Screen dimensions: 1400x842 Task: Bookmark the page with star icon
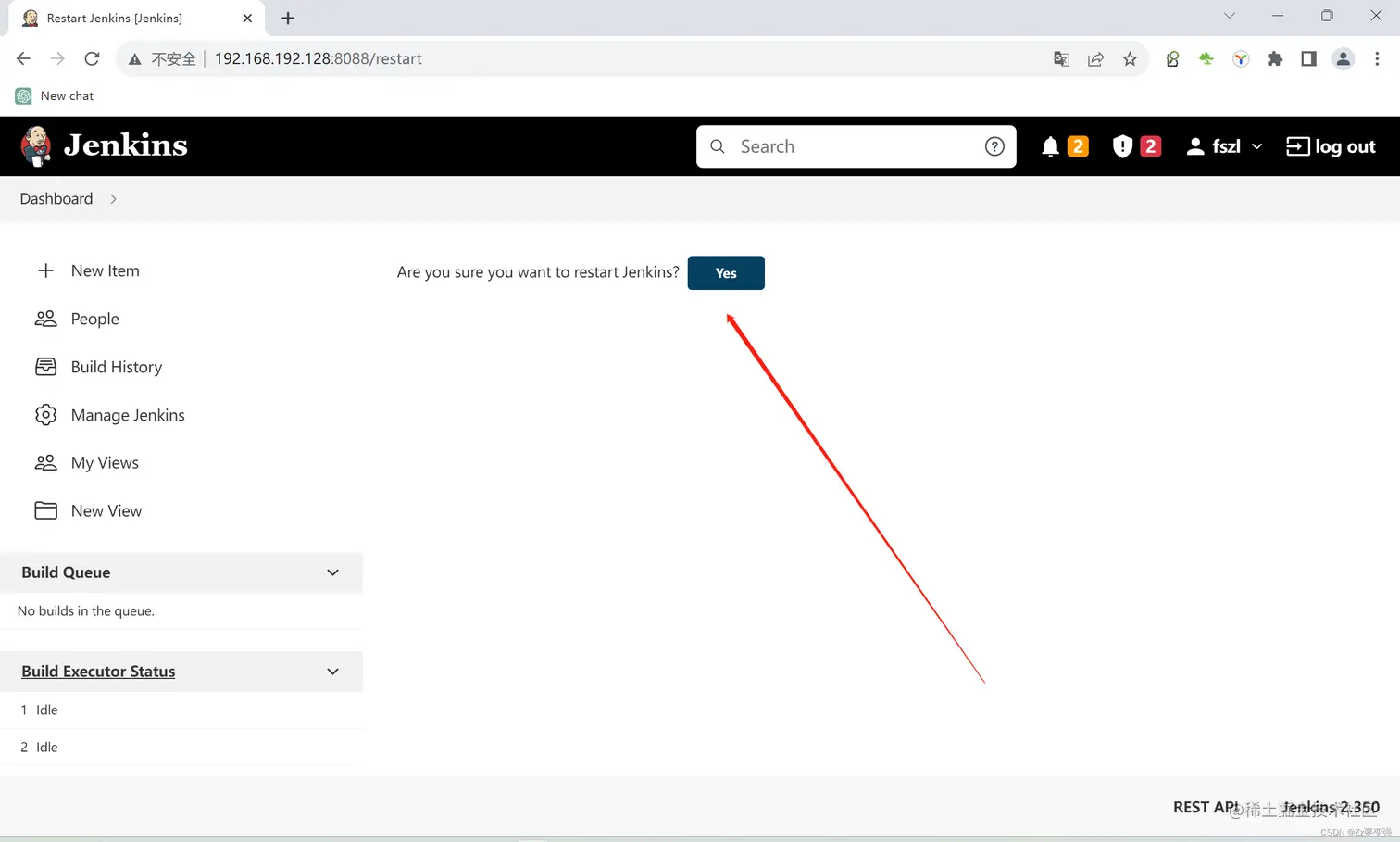pyautogui.click(x=1130, y=59)
